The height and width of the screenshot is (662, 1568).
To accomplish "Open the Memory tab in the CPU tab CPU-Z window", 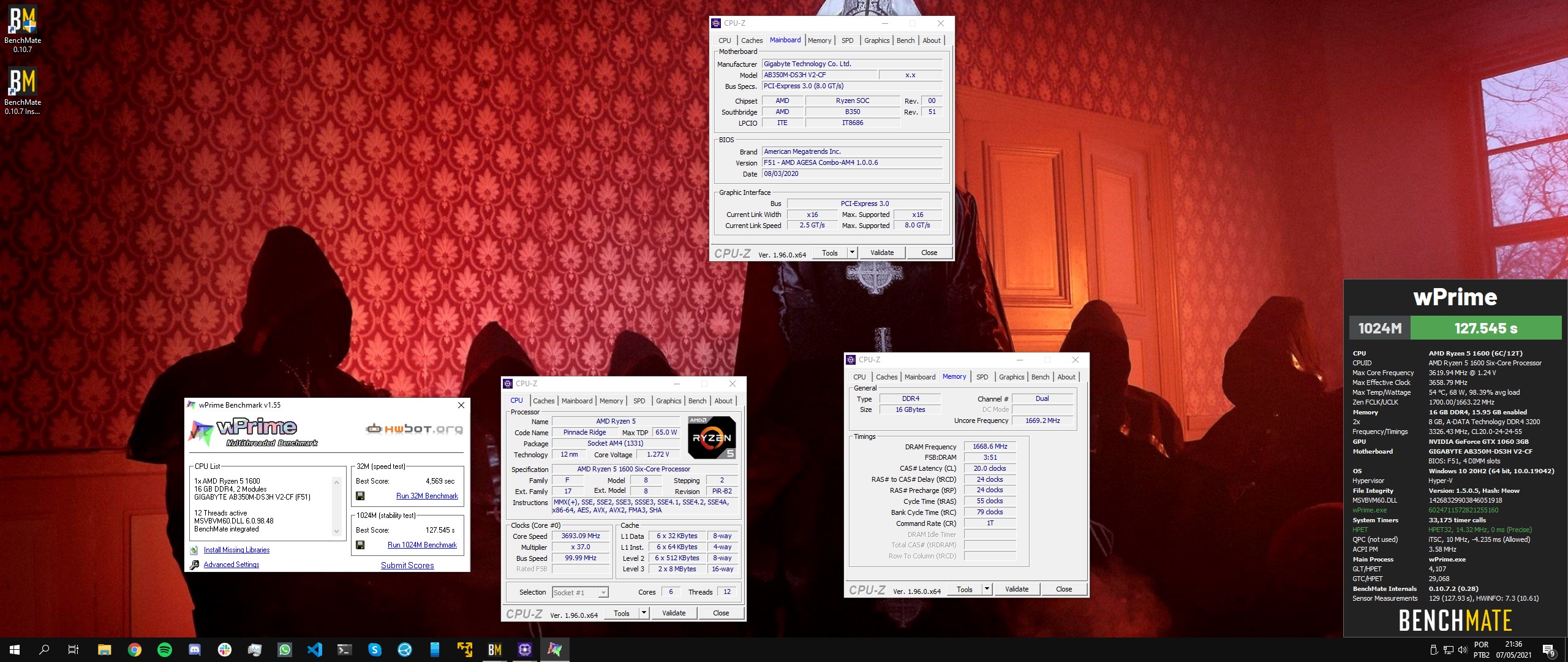I will [611, 401].
